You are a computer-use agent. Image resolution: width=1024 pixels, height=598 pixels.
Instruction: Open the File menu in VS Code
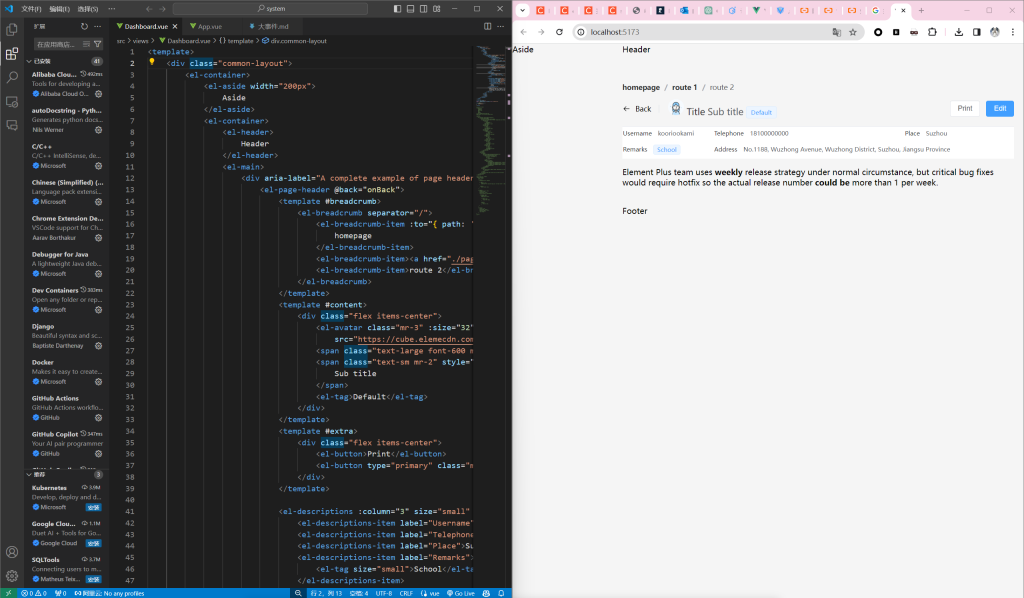click(x=31, y=8)
